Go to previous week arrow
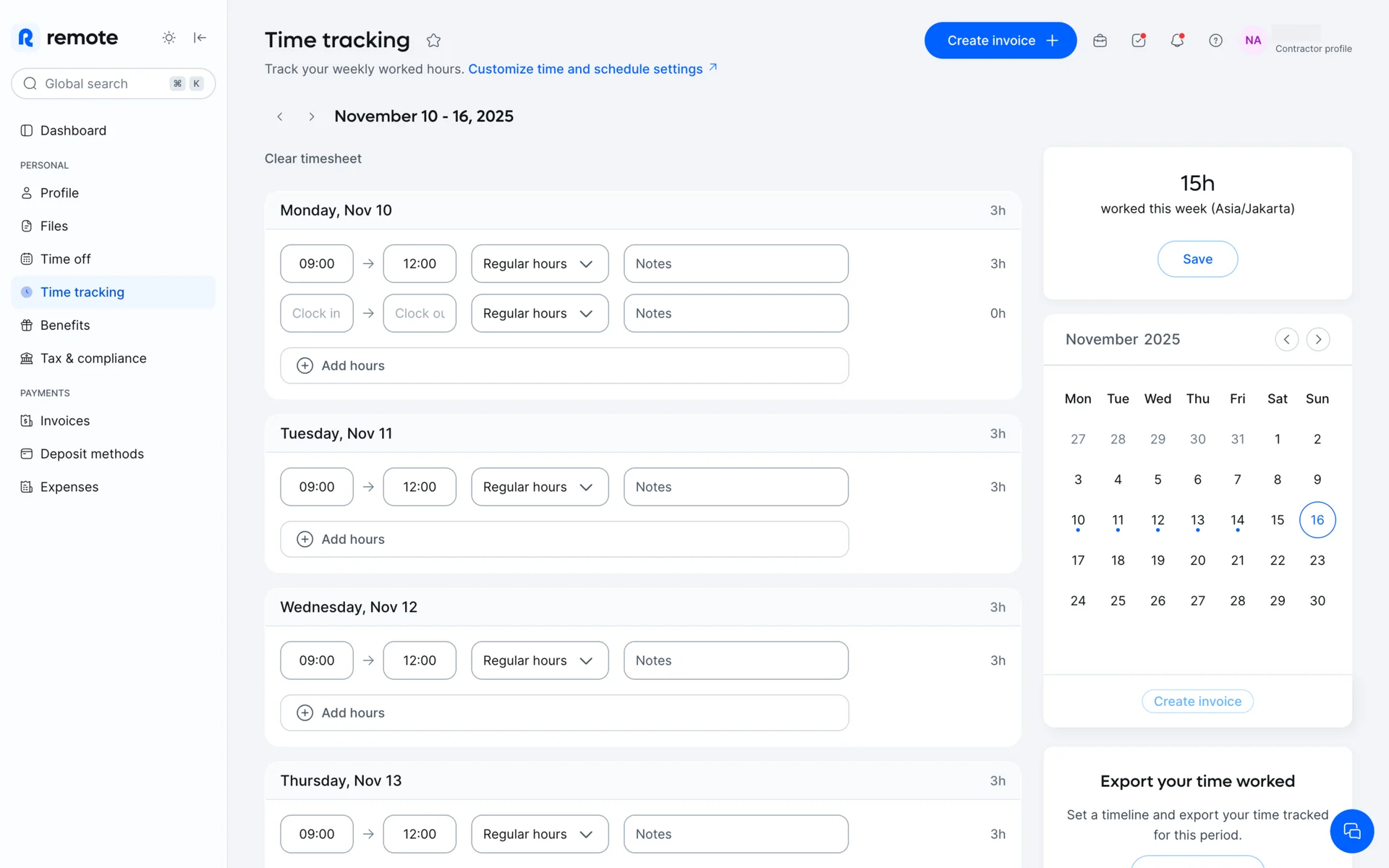 click(280, 116)
